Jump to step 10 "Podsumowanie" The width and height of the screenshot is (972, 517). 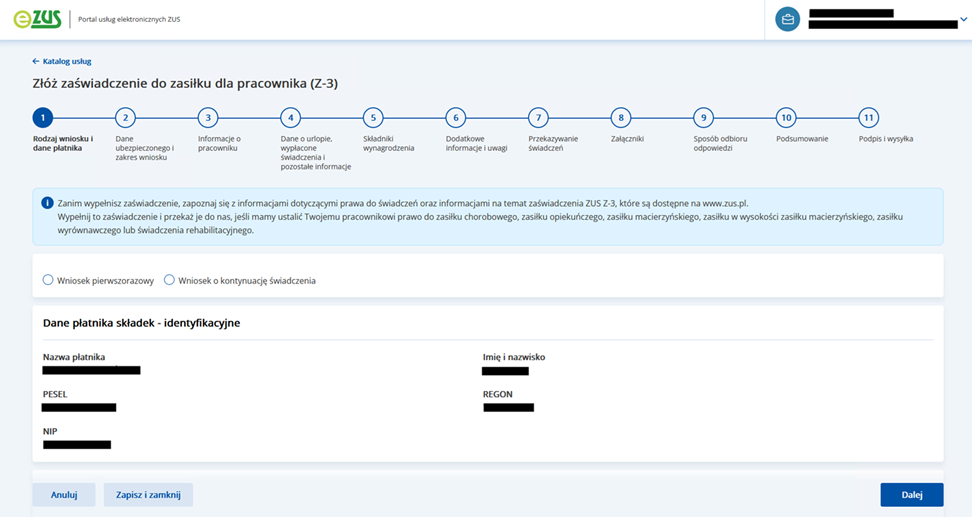click(x=786, y=118)
